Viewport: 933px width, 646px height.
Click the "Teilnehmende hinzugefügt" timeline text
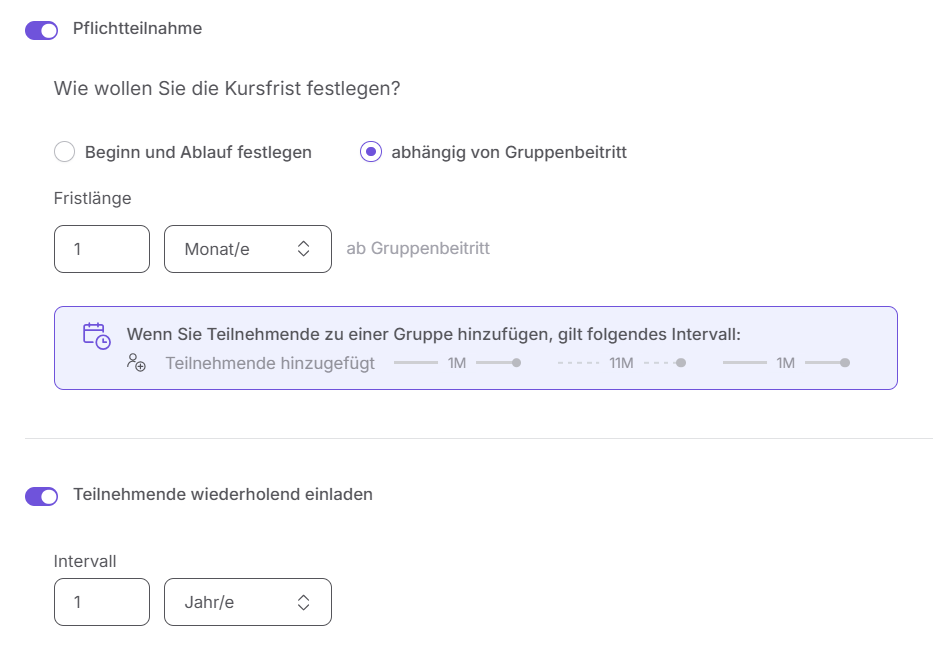tap(270, 363)
